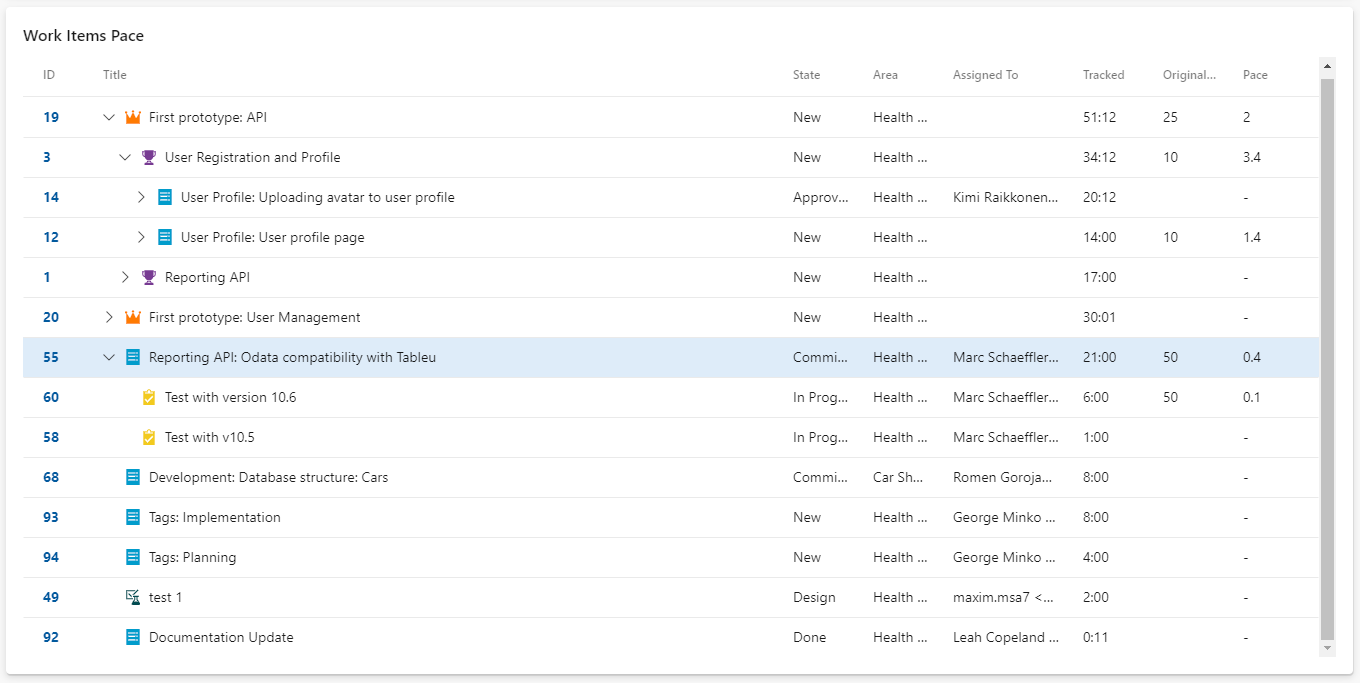
Task: Click the trophy icon beside User Registration and Profile
Action: click(x=149, y=157)
